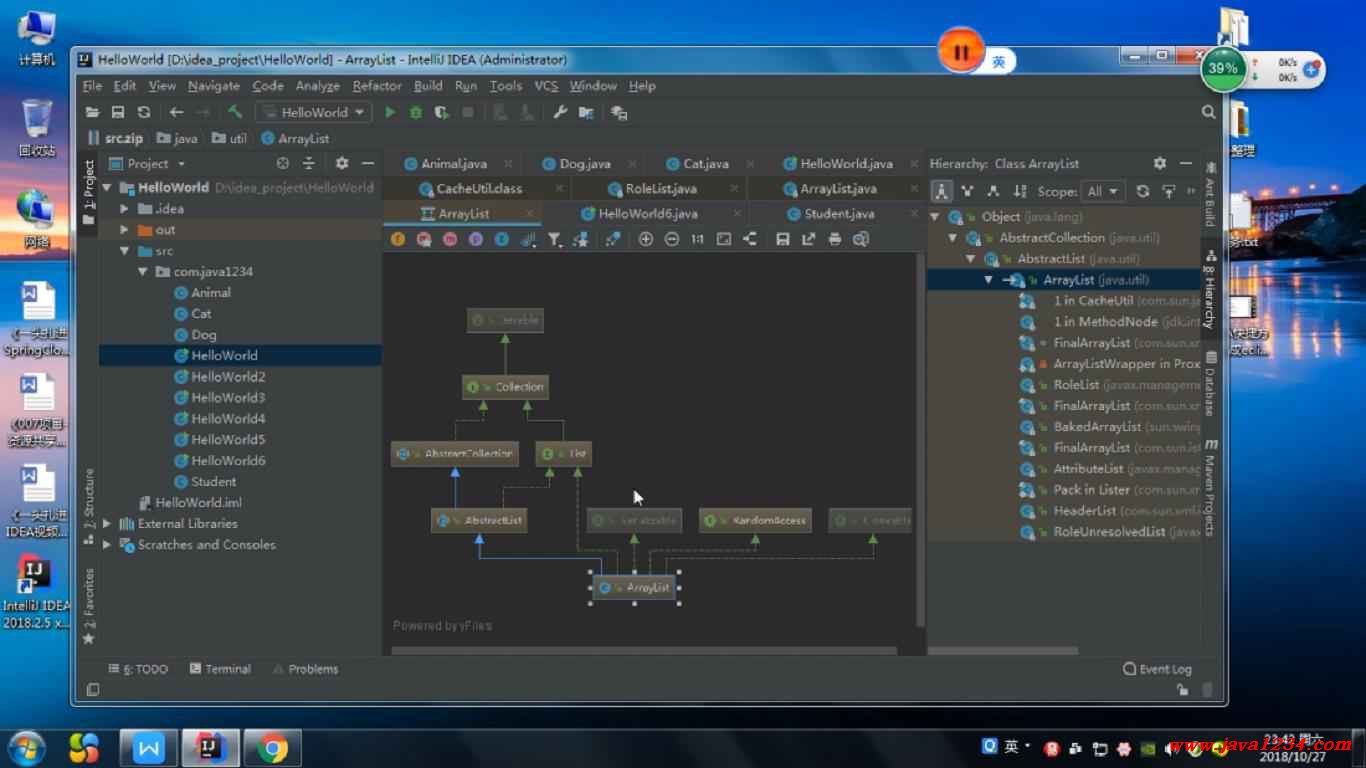Expand the out folder

tap(125, 230)
